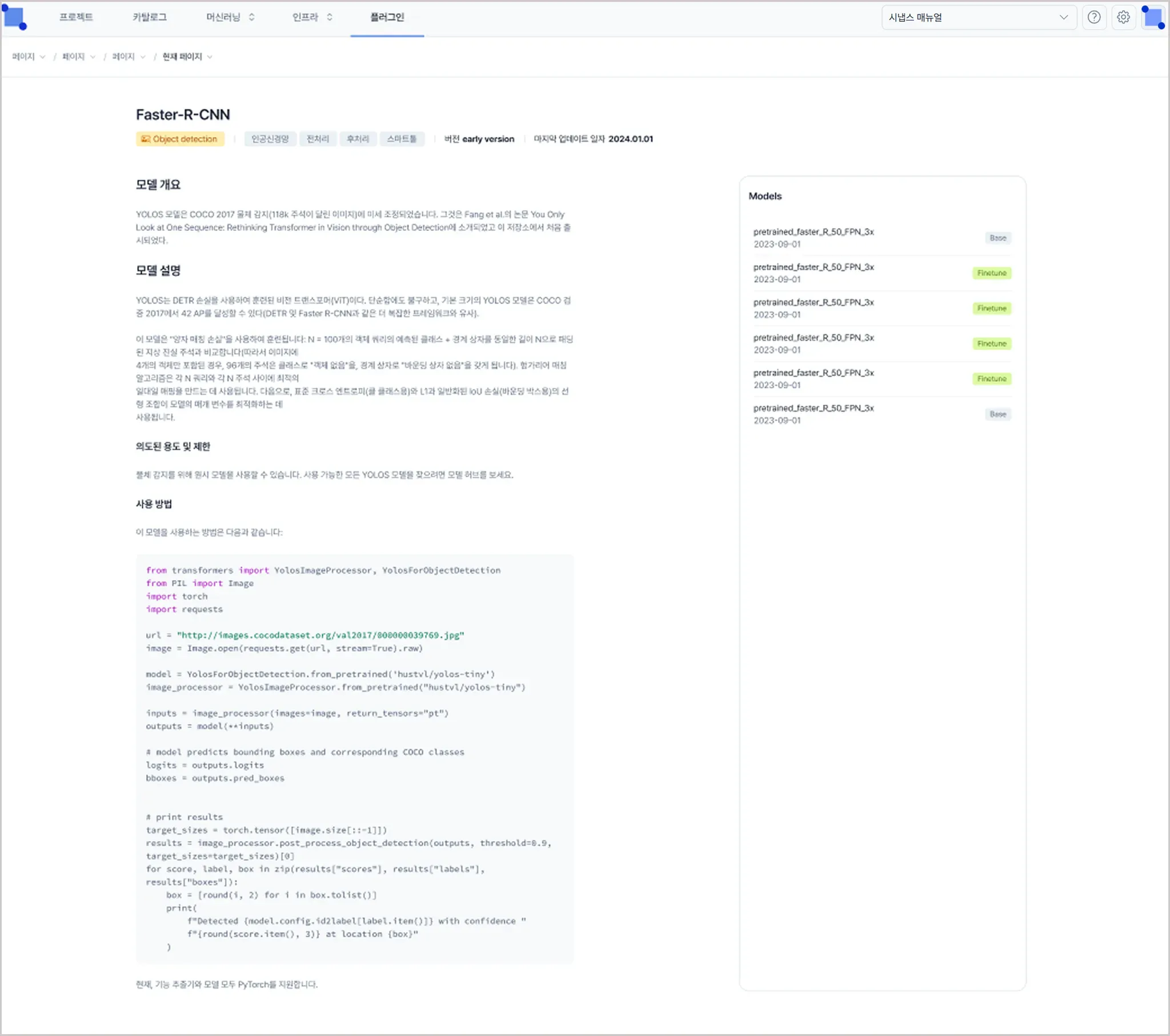This screenshot has height=1036, width=1170.
Task: Click the 모델 개요 heading
Action: tap(158, 185)
